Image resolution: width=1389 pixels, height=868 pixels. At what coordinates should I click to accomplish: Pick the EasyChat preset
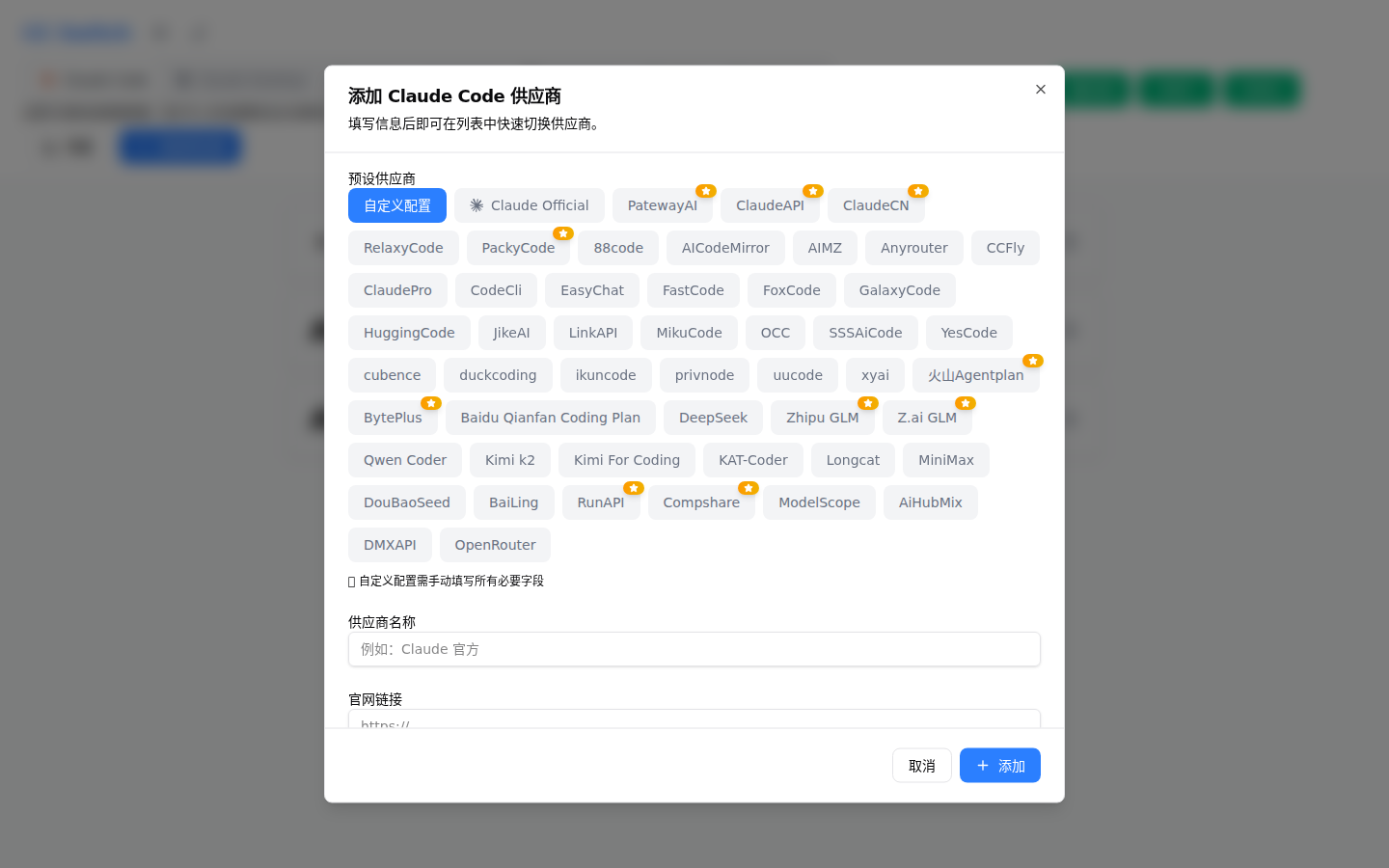tap(592, 290)
